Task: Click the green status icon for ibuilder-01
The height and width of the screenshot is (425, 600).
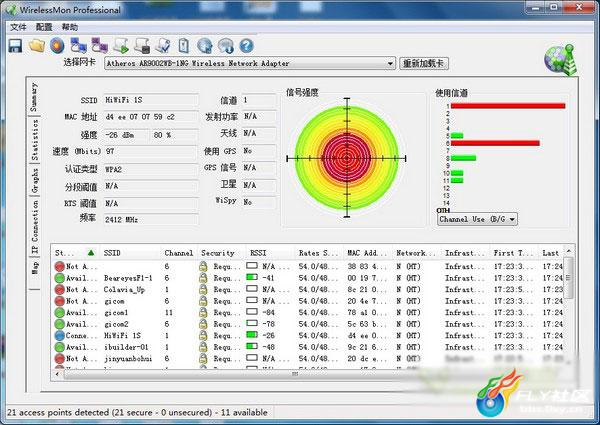Action: (59, 347)
